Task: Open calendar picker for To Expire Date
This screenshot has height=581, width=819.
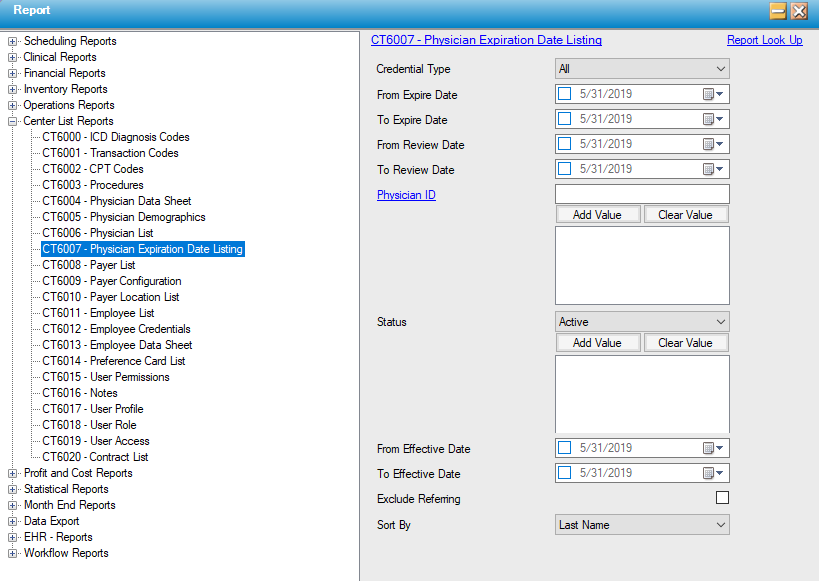Action: coord(712,119)
